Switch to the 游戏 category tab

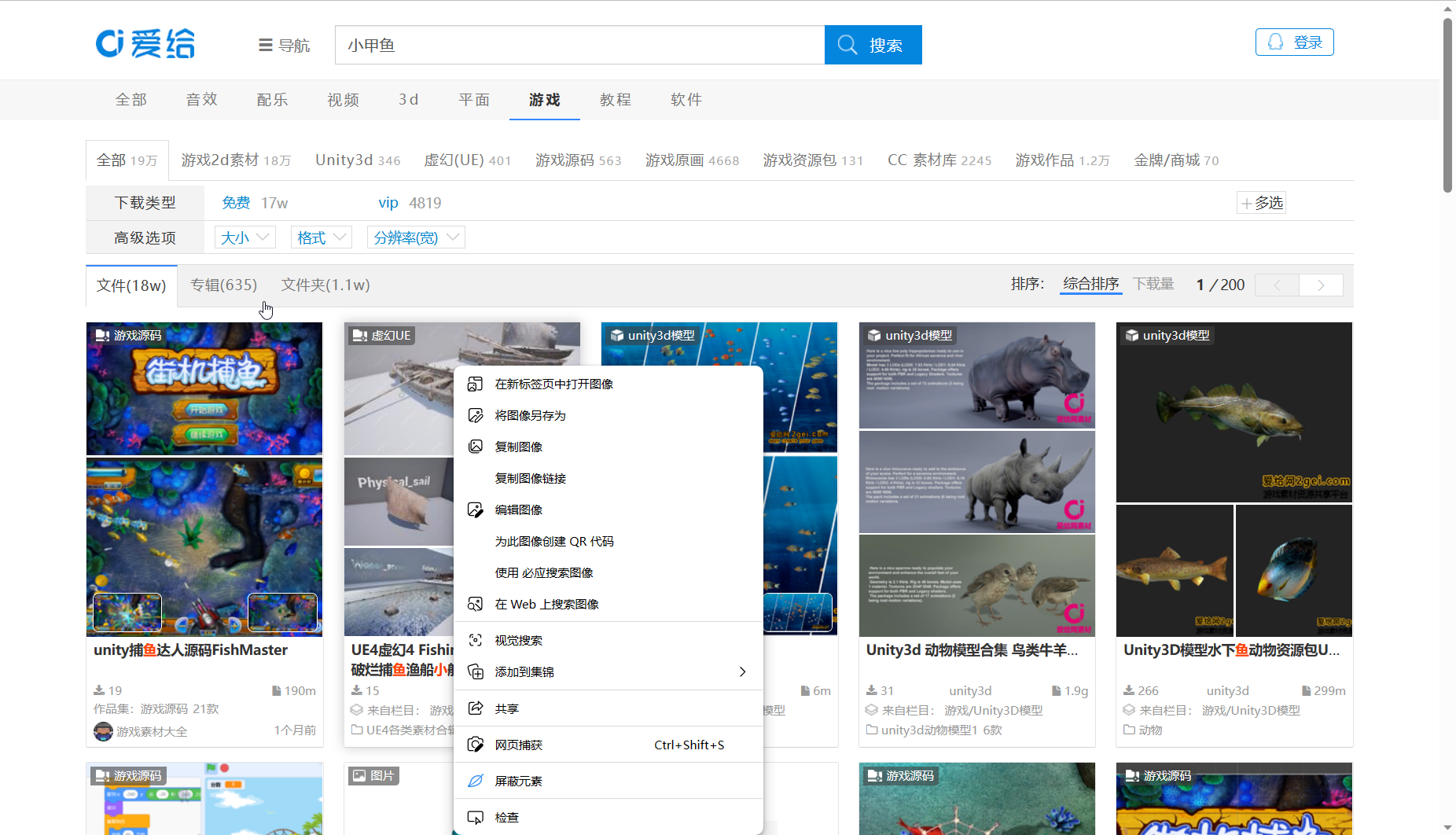[x=545, y=100]
